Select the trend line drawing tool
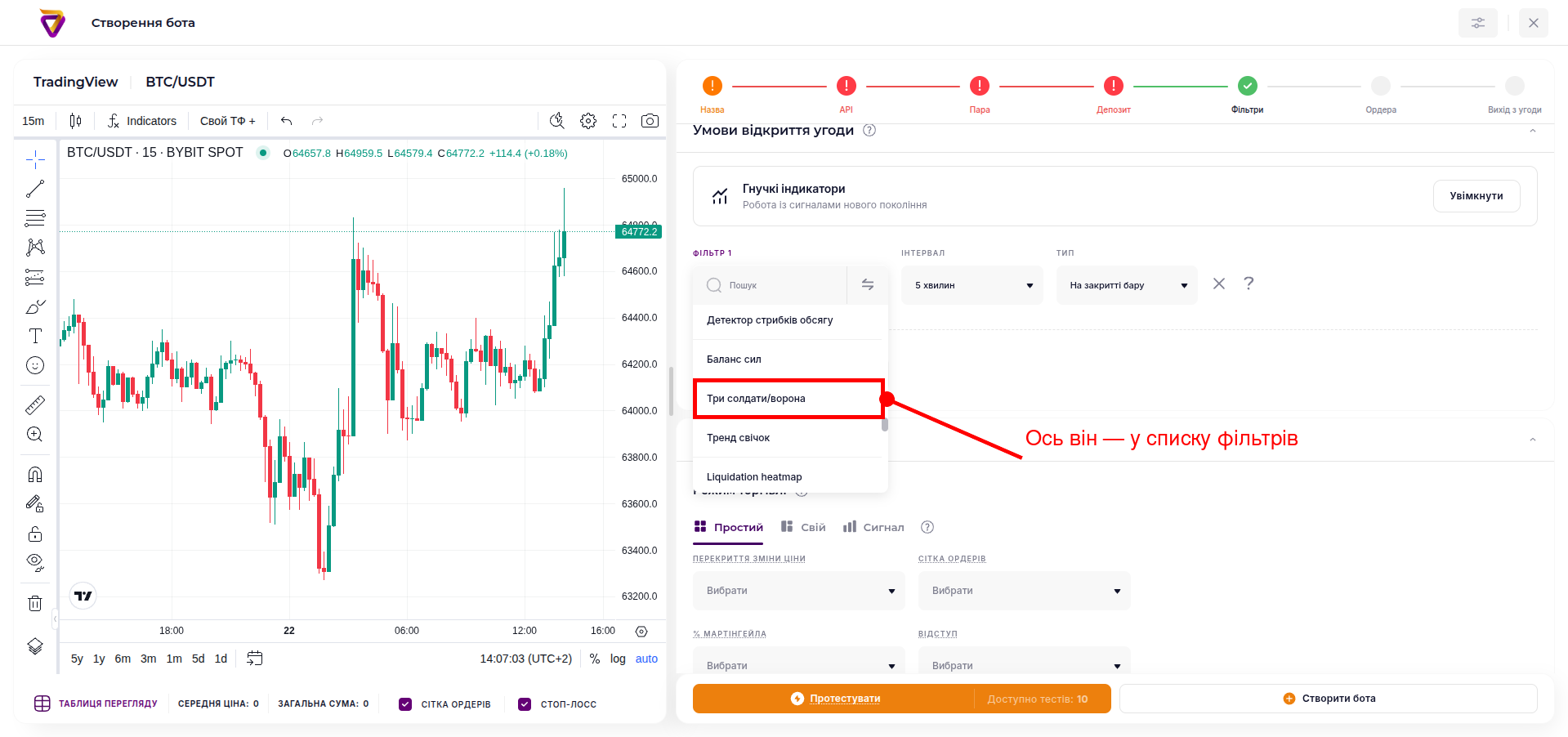The image size is (1568, 737). (35, 189)
